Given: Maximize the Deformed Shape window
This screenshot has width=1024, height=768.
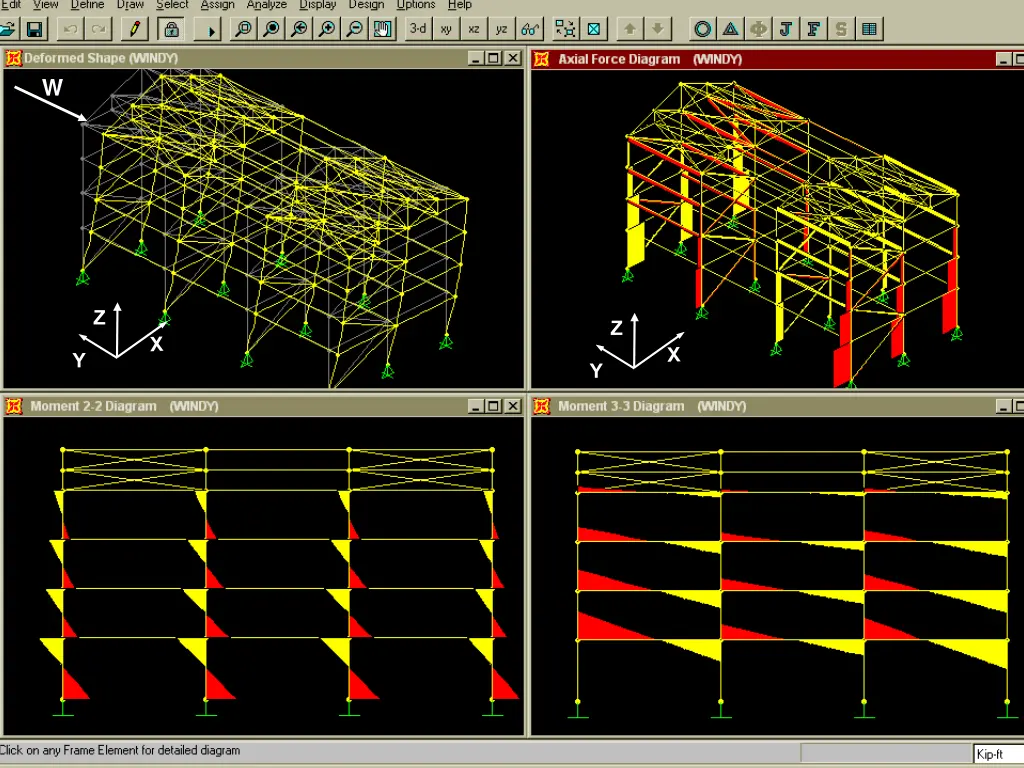Looking at the screenshot, I should coord(493,59).
